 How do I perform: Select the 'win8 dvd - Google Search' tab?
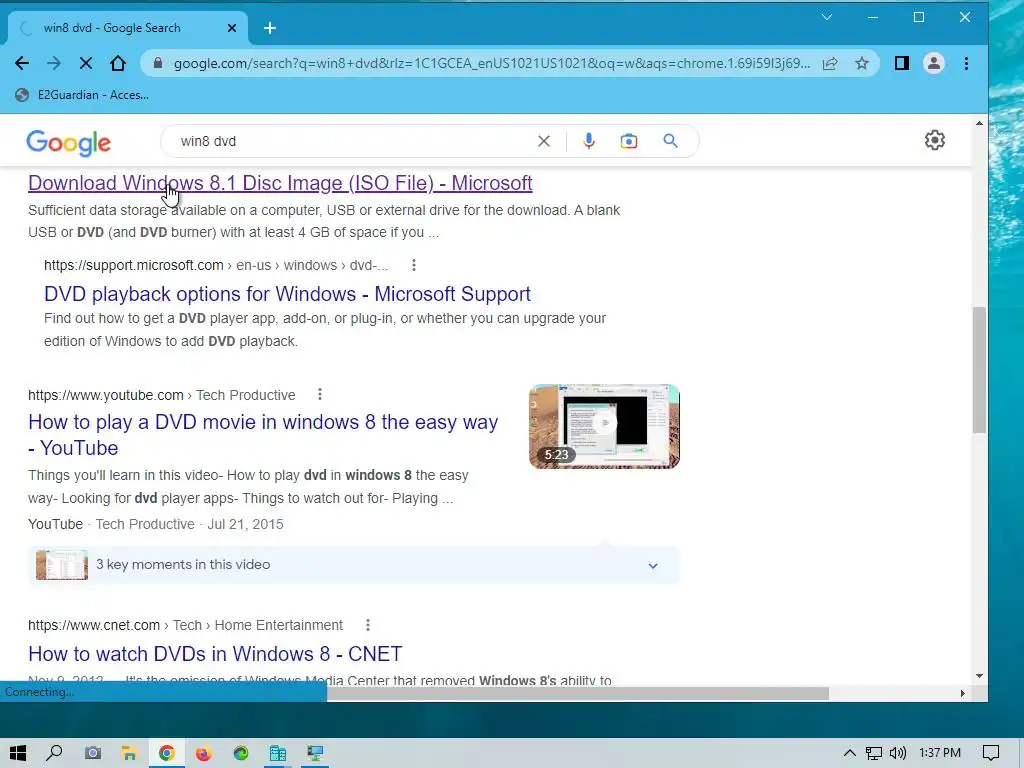pyautogui.click(x=128, y=28)
